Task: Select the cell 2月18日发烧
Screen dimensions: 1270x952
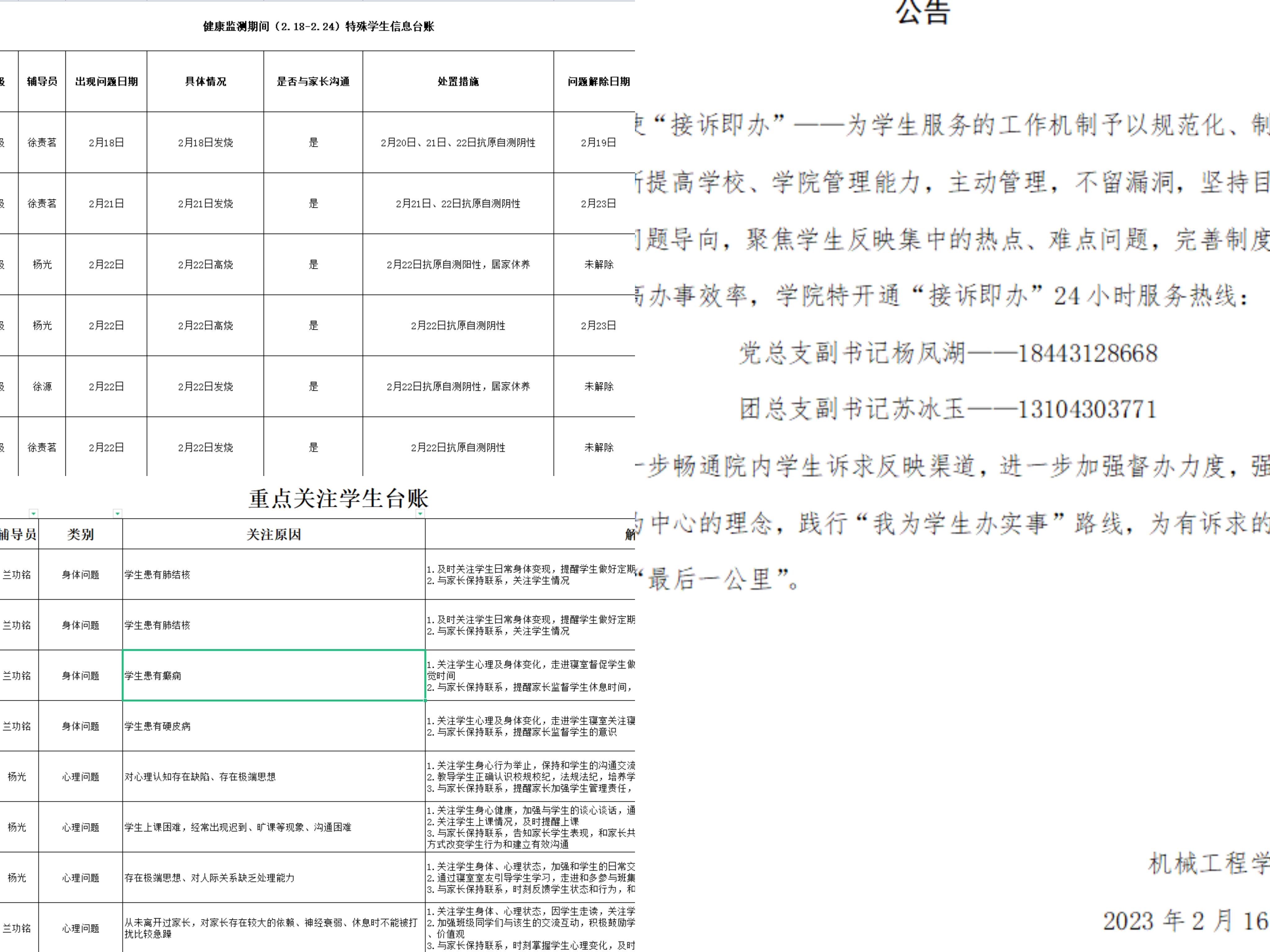Action: 206,142
